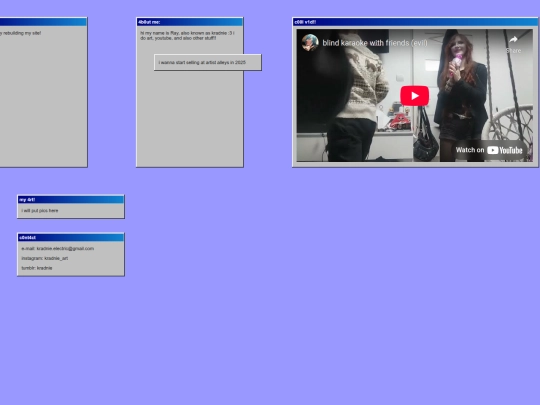Select the 'c00l v1d!!' window title bar
This screenshot has height=405, width=540.
point(416,22)
